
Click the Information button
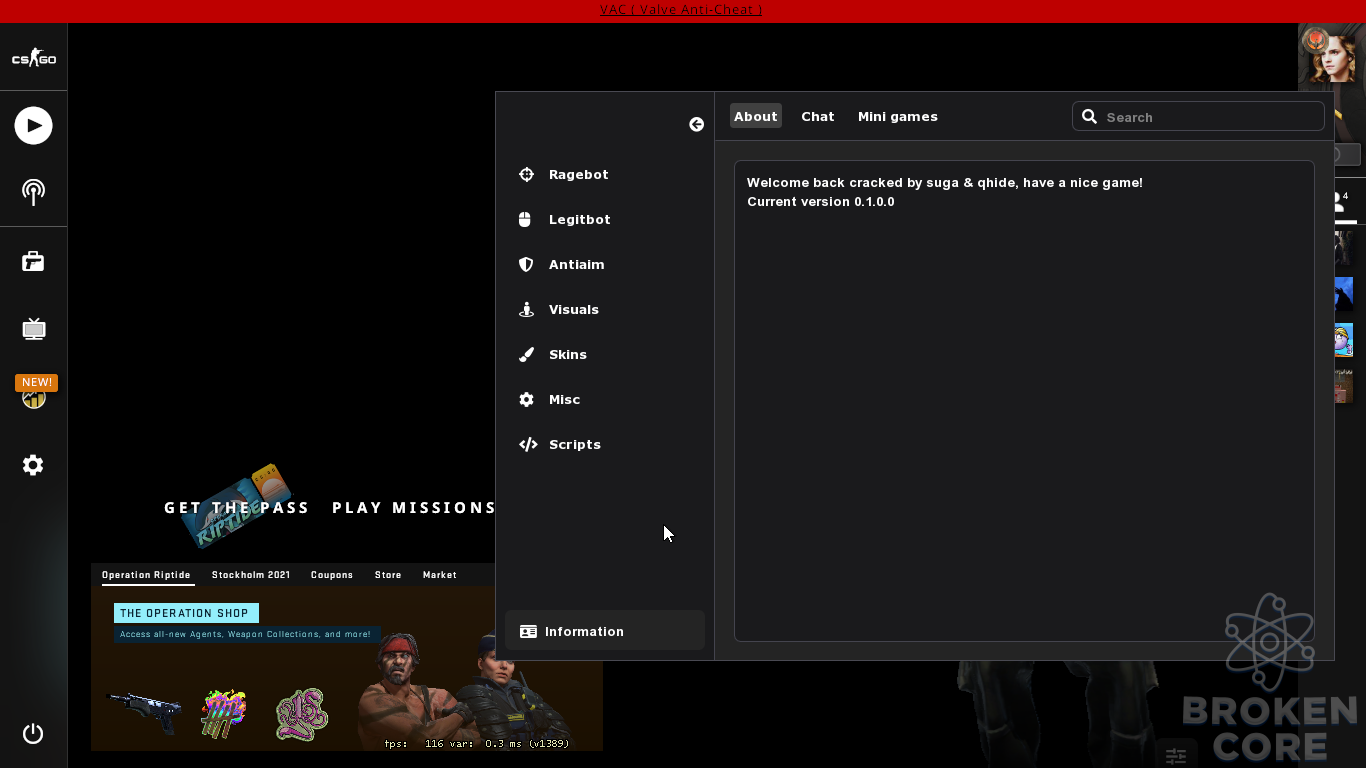(x=605, y=631)
